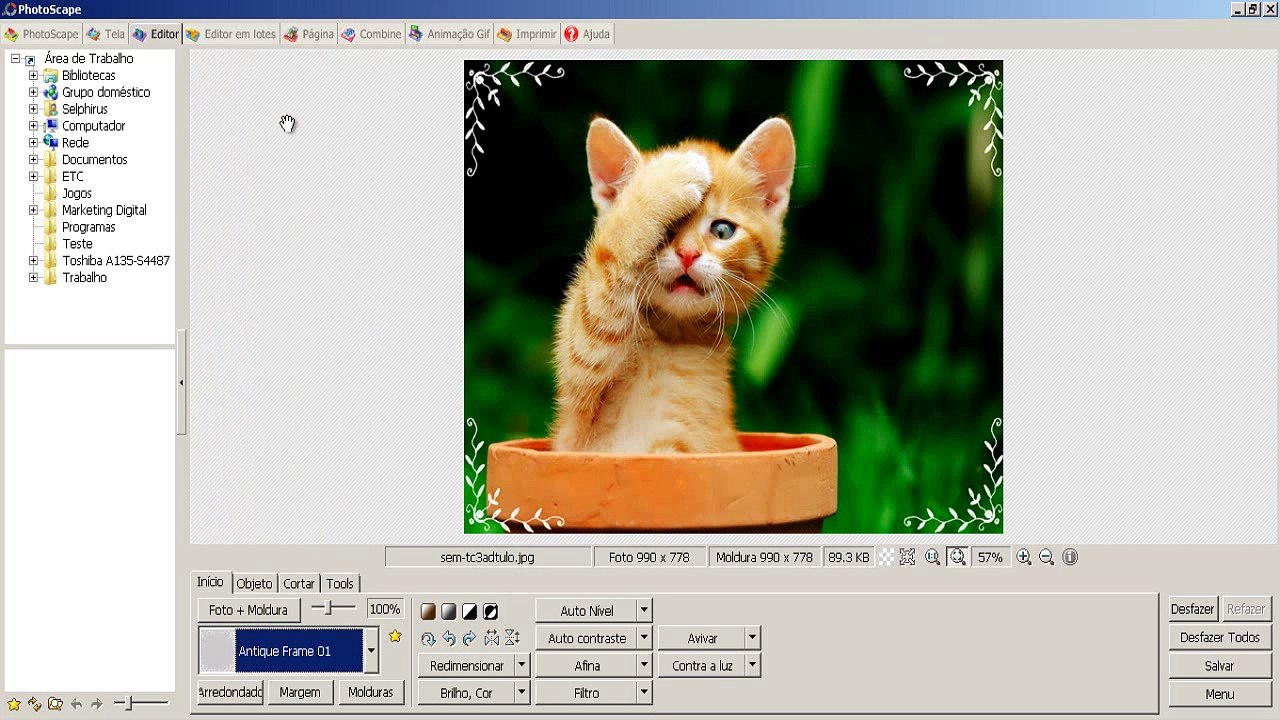Flip the image vertically
1280x720 pixels.
(x=512, y=638)
